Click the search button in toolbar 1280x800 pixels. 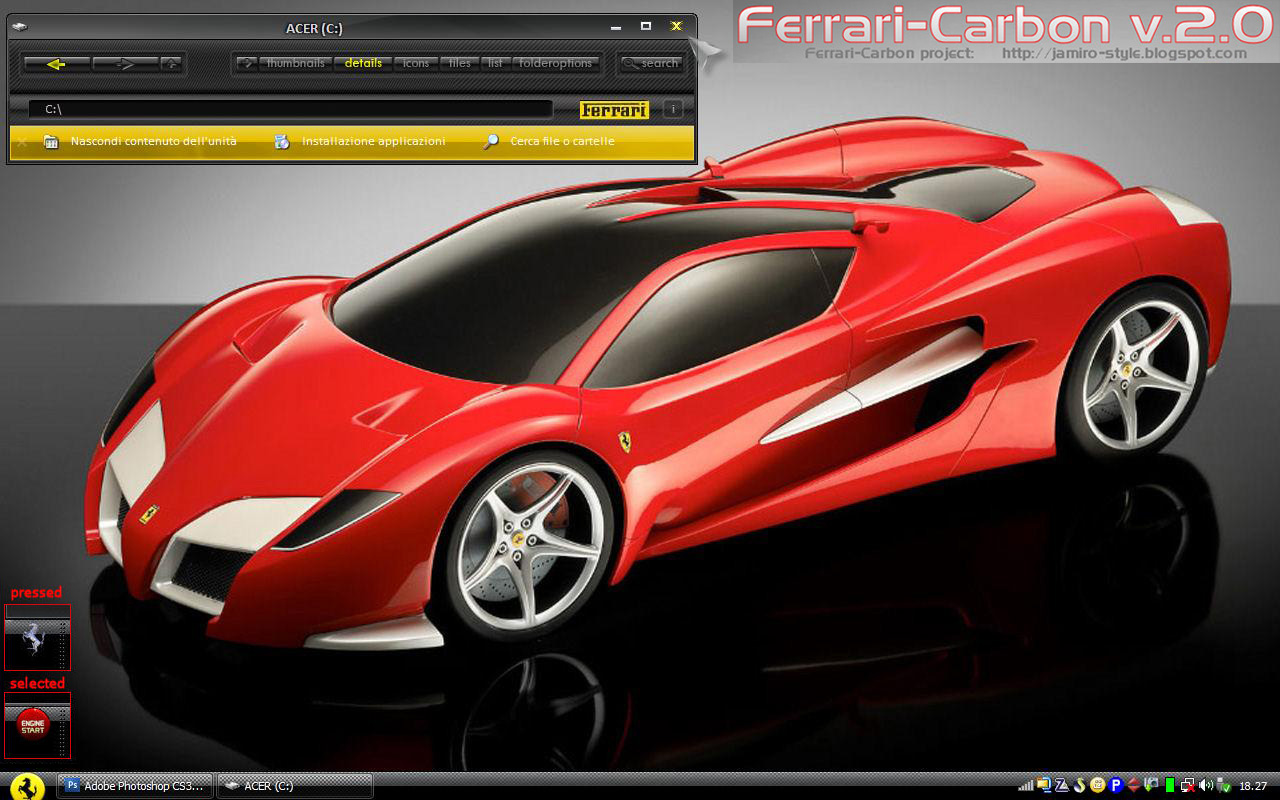point(651,63)
